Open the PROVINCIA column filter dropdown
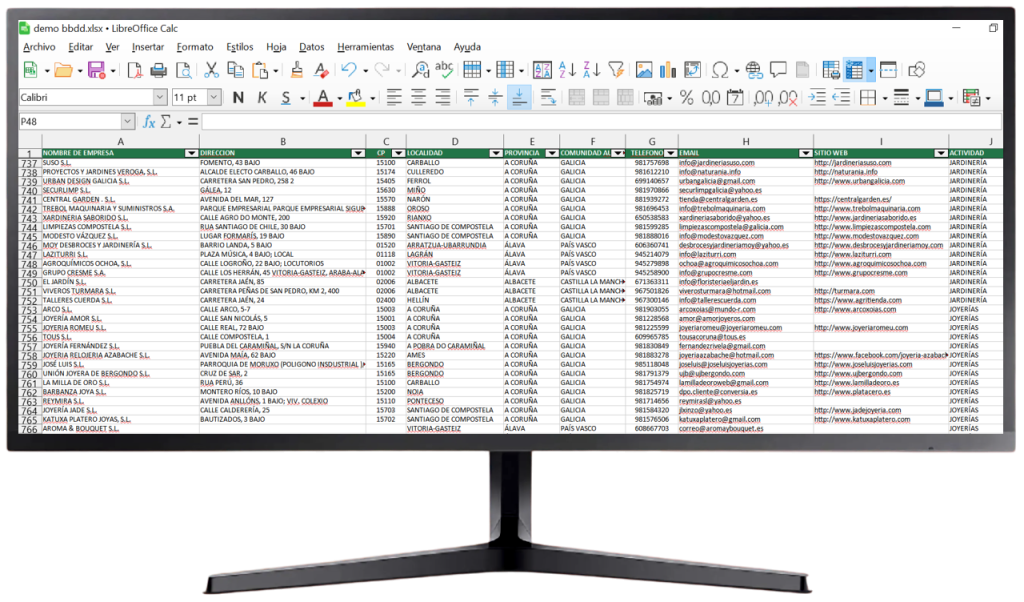This screenshot has width=1024, height=602. [x=550, y=153]
